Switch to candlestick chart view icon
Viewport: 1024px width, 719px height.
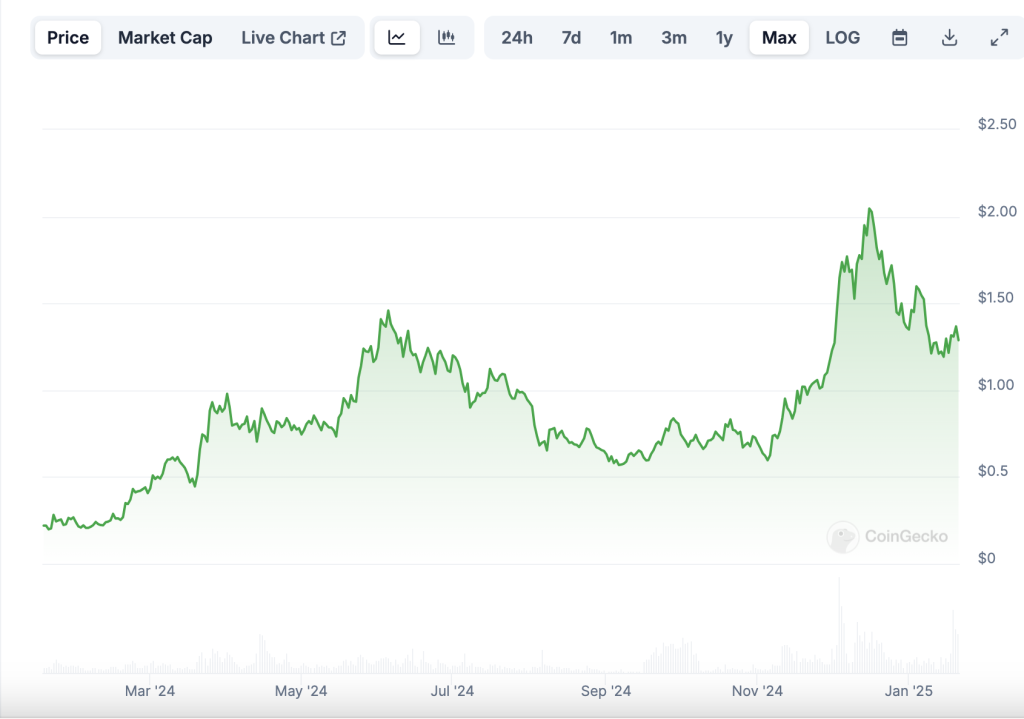click(x=447, y=38)
